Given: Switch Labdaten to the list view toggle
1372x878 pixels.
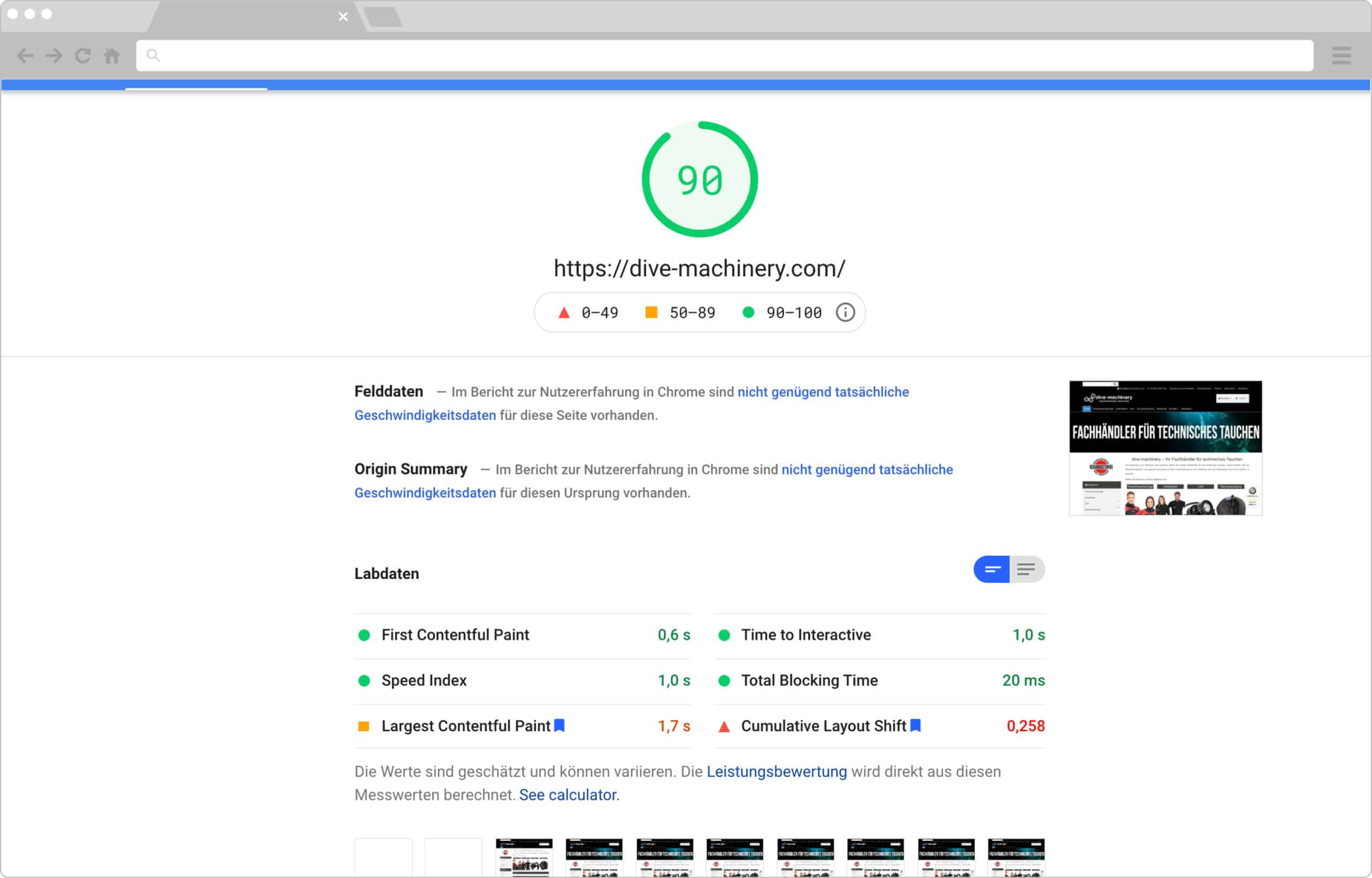Looking at the screenshot, I should (x=1027, y=568).
